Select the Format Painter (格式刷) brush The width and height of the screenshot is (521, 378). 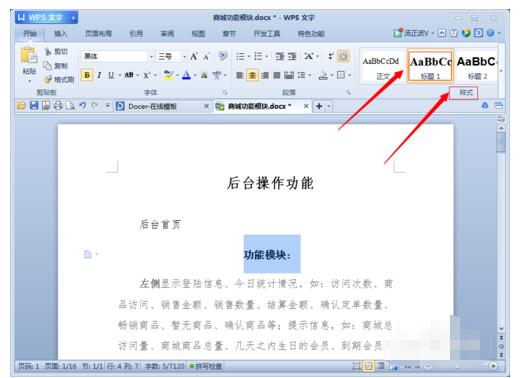48,79
